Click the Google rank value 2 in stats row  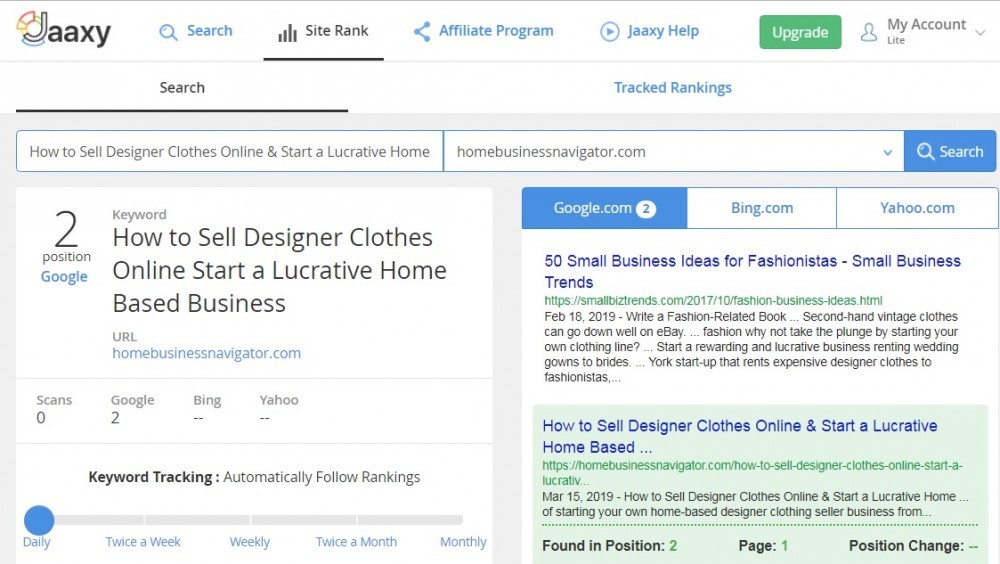click(x=115, y=418)
